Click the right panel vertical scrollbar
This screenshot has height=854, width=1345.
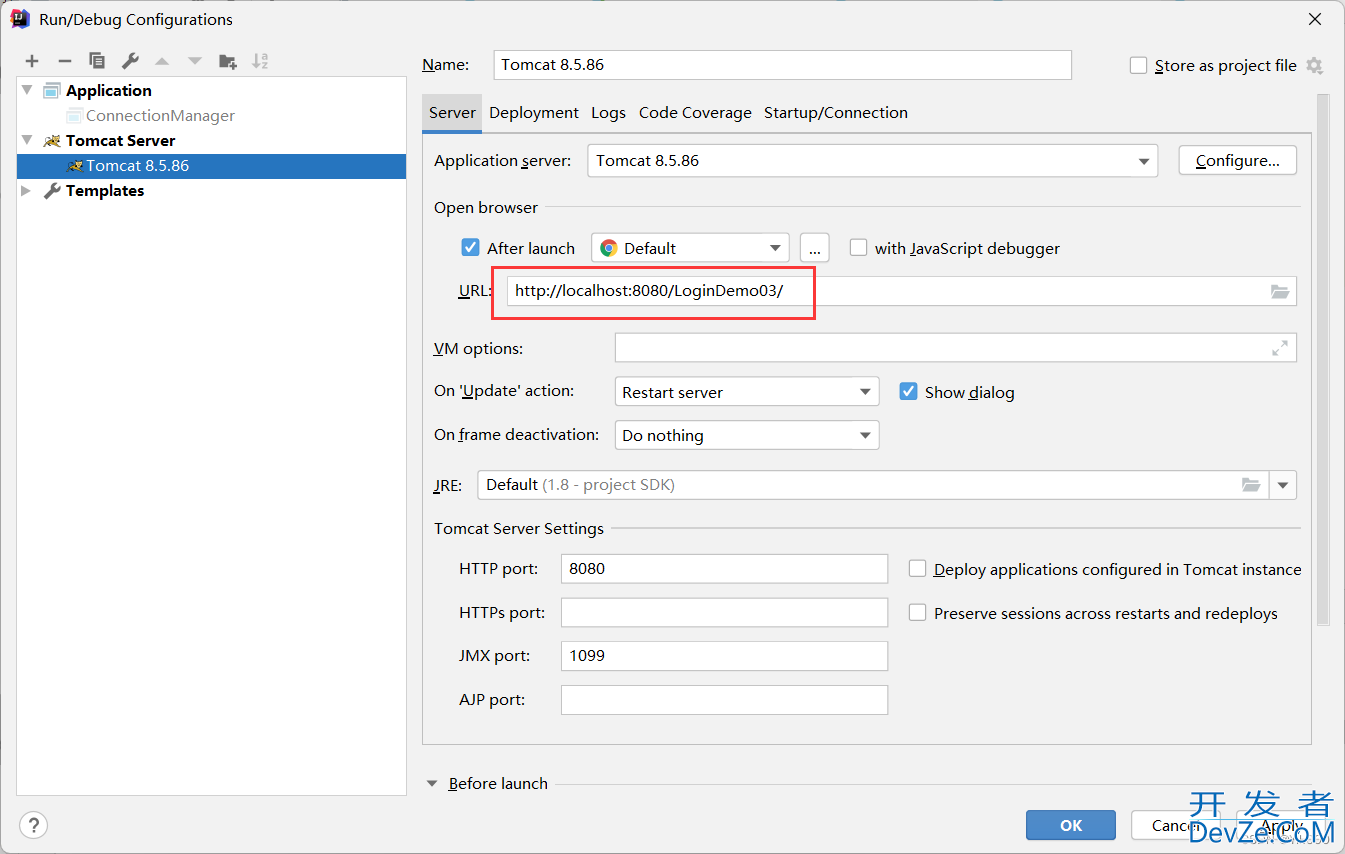pos(1323,360)
